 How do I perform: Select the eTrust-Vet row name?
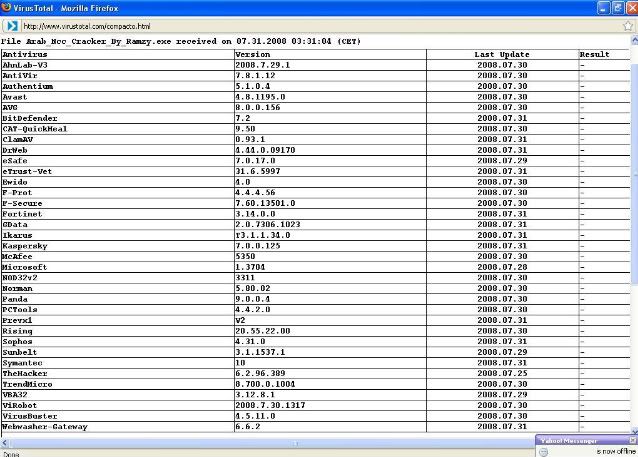click(x=27, y=171)
